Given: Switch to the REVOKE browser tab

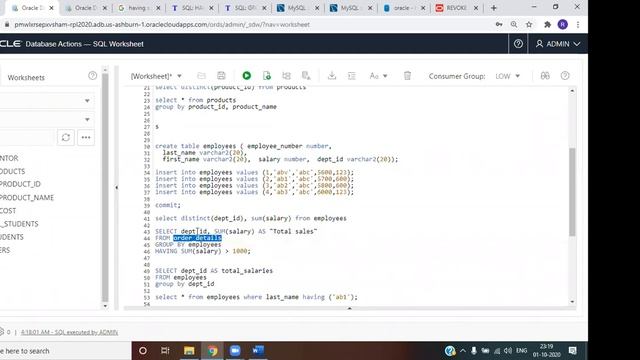Looking at the screenshot, I should pyautogui.click(x=456, y=8).
